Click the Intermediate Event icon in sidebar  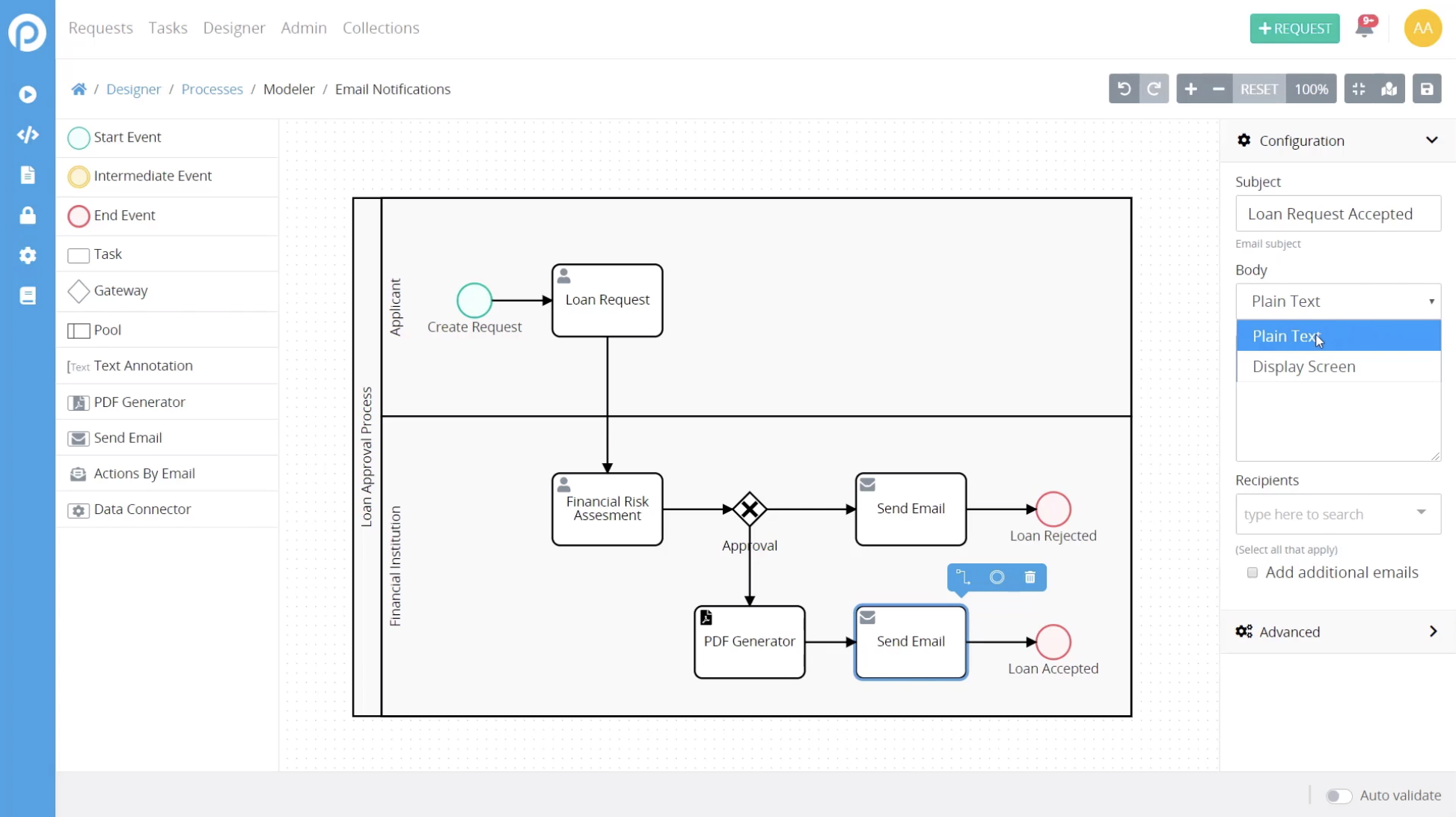[79, 176]
